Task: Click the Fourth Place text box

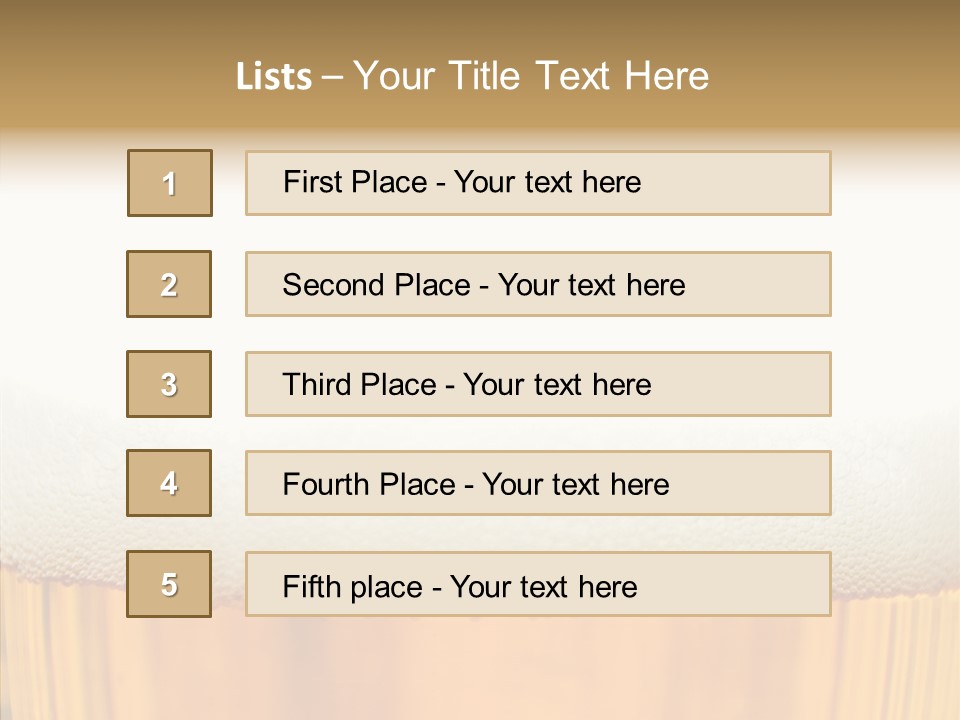Action: [x=538, y=483]
